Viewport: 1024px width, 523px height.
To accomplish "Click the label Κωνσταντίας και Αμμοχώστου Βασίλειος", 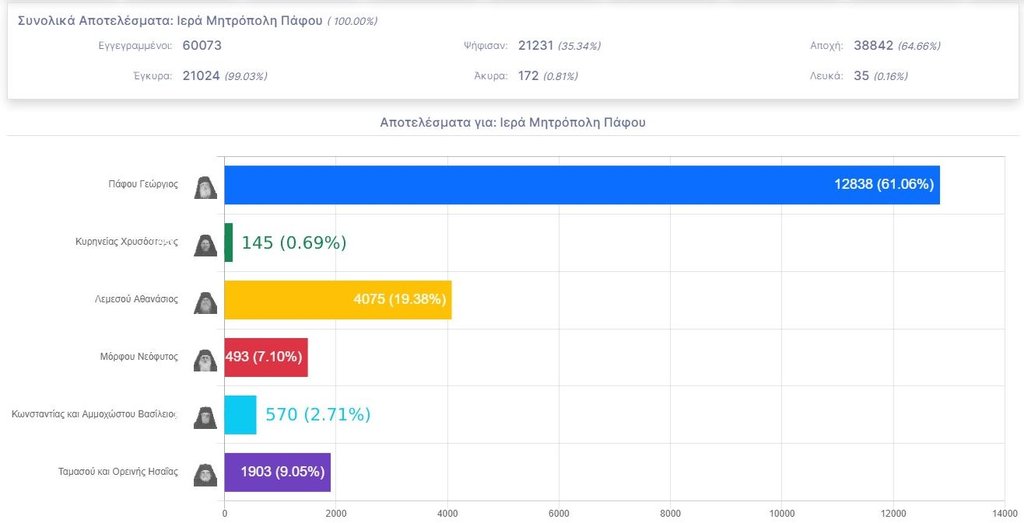I will 95,415.
